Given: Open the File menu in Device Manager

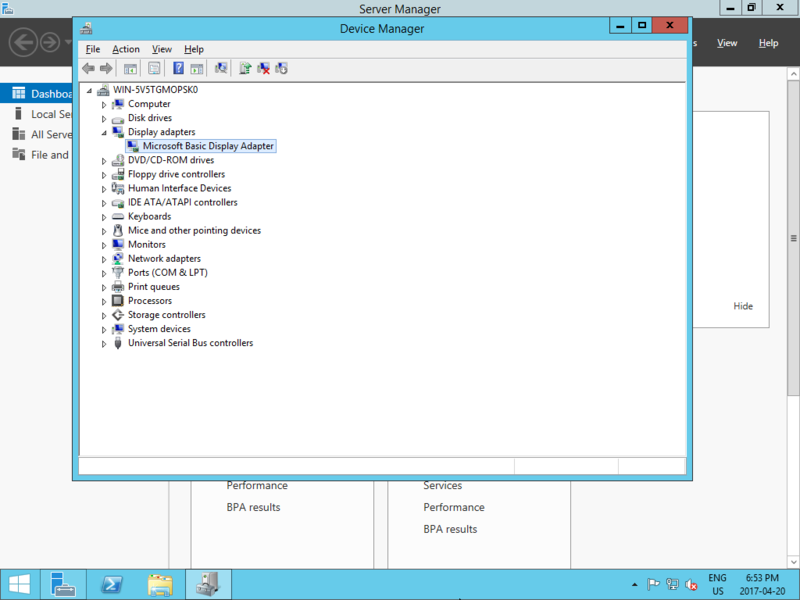Looking at the screenshot, I should tap(93, 49).
